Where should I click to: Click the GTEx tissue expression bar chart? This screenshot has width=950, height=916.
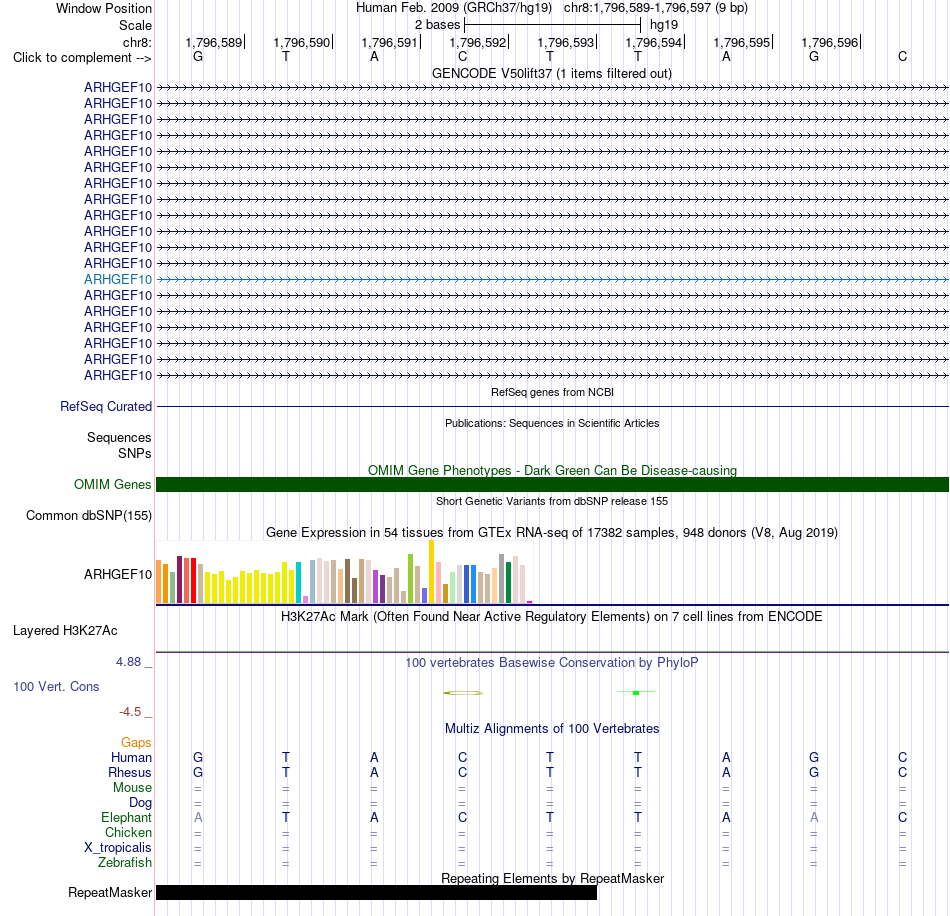(x=344, y=572)
